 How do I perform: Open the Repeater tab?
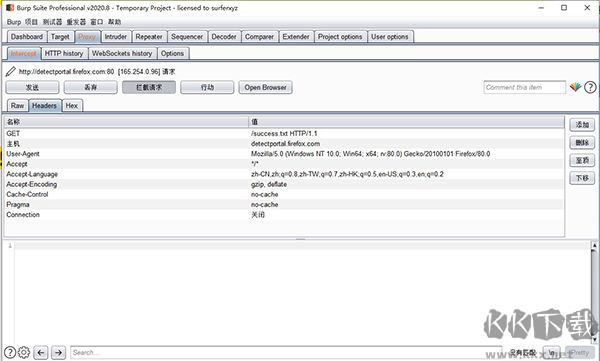tap(149, 37)
